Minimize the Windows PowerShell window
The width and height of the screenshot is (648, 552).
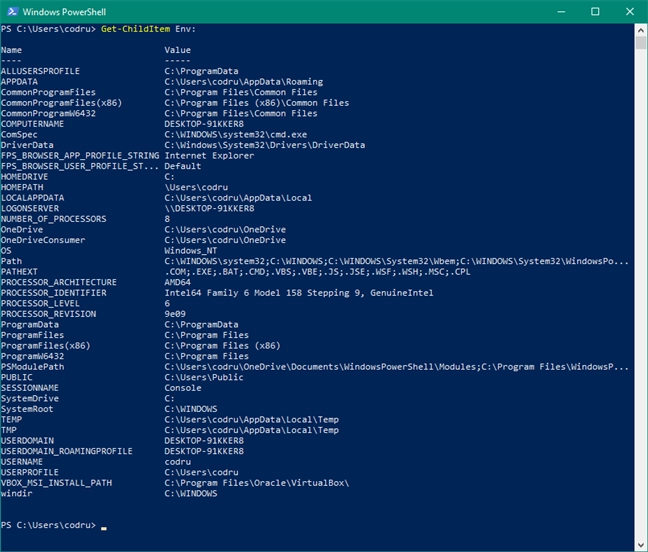coord(561,12)
